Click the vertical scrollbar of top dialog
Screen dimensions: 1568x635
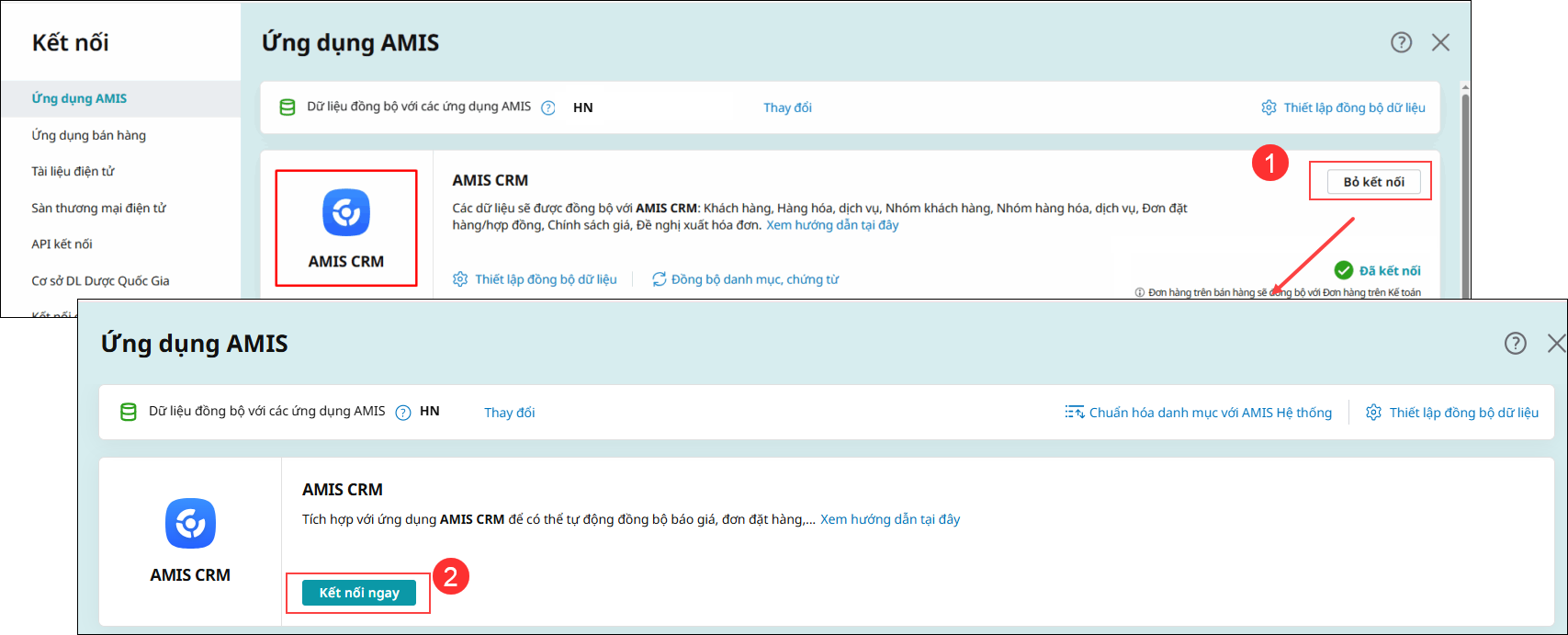1465,184
